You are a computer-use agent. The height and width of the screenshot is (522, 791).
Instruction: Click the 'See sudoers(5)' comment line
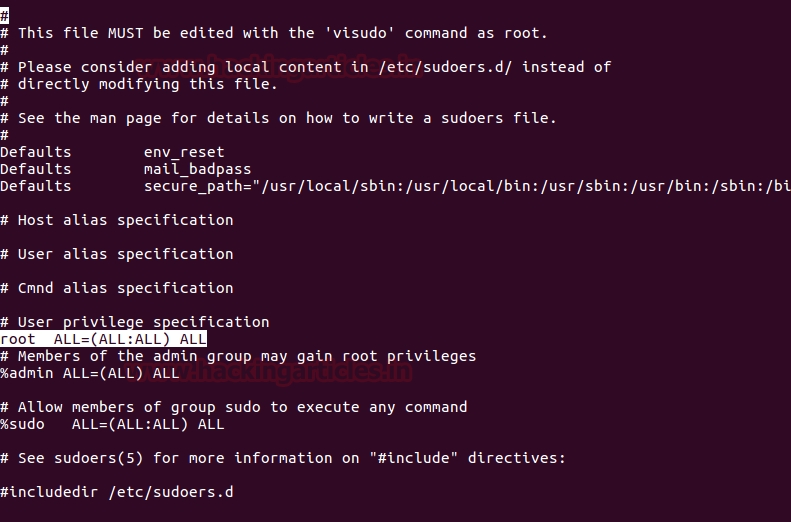click(283, 458)
